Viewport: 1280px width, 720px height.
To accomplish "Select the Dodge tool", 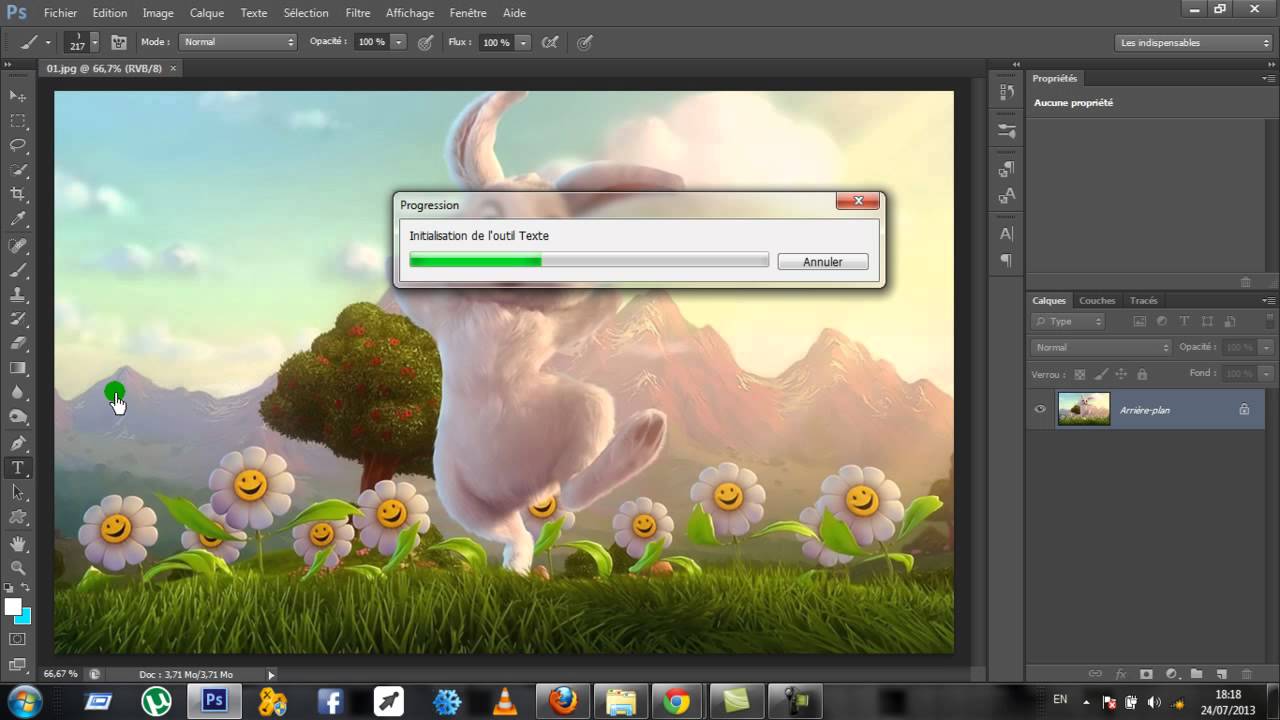I will (18, 417).
